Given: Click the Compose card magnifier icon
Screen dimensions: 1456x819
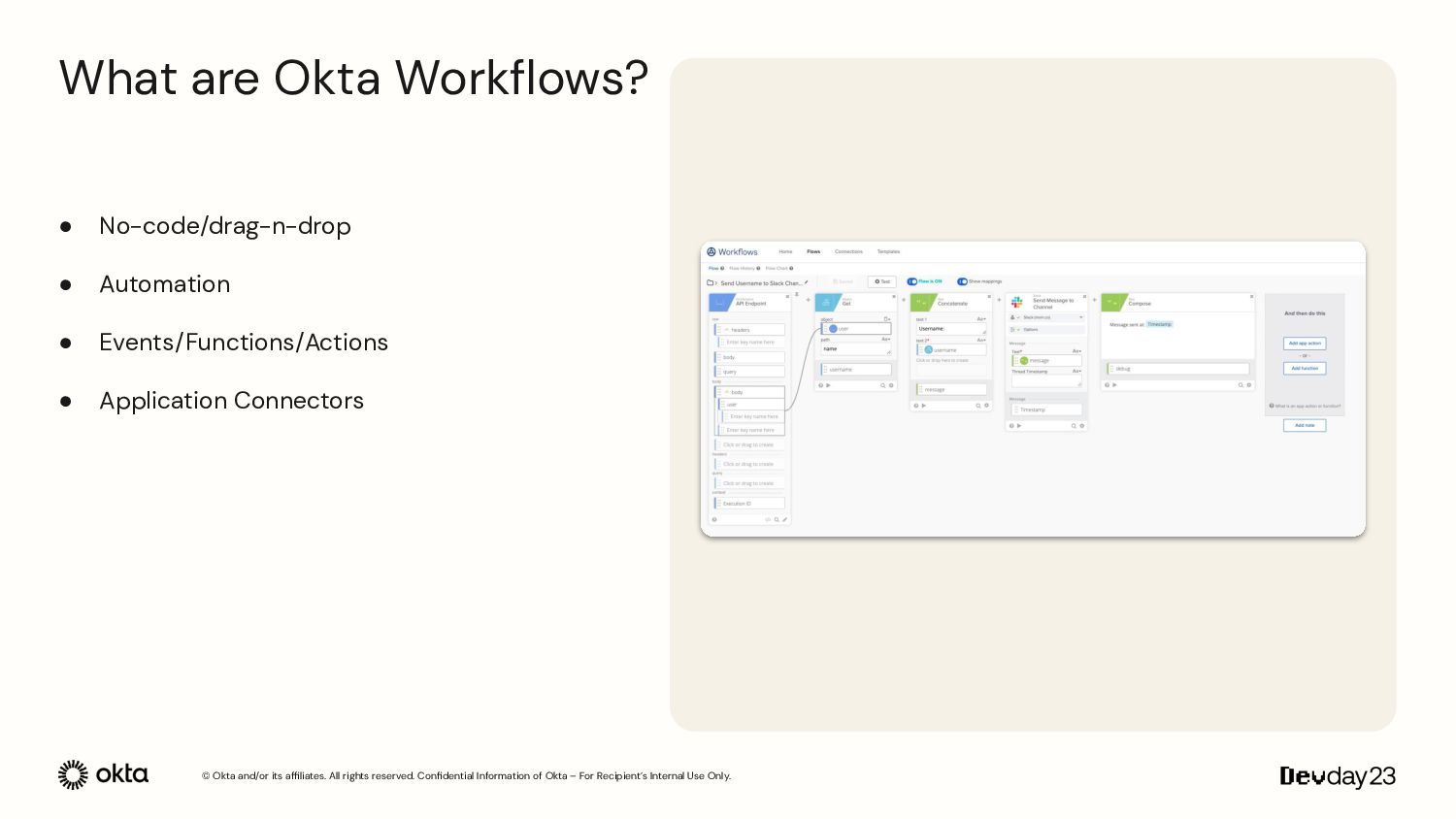Looking at the screenshot, I should point(1241,385).
